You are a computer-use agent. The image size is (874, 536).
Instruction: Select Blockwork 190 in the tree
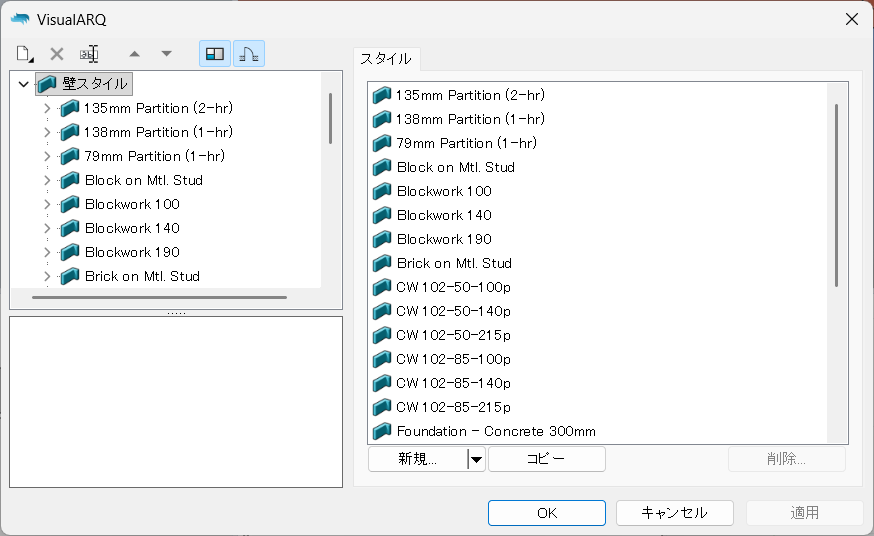click(132, 252)
